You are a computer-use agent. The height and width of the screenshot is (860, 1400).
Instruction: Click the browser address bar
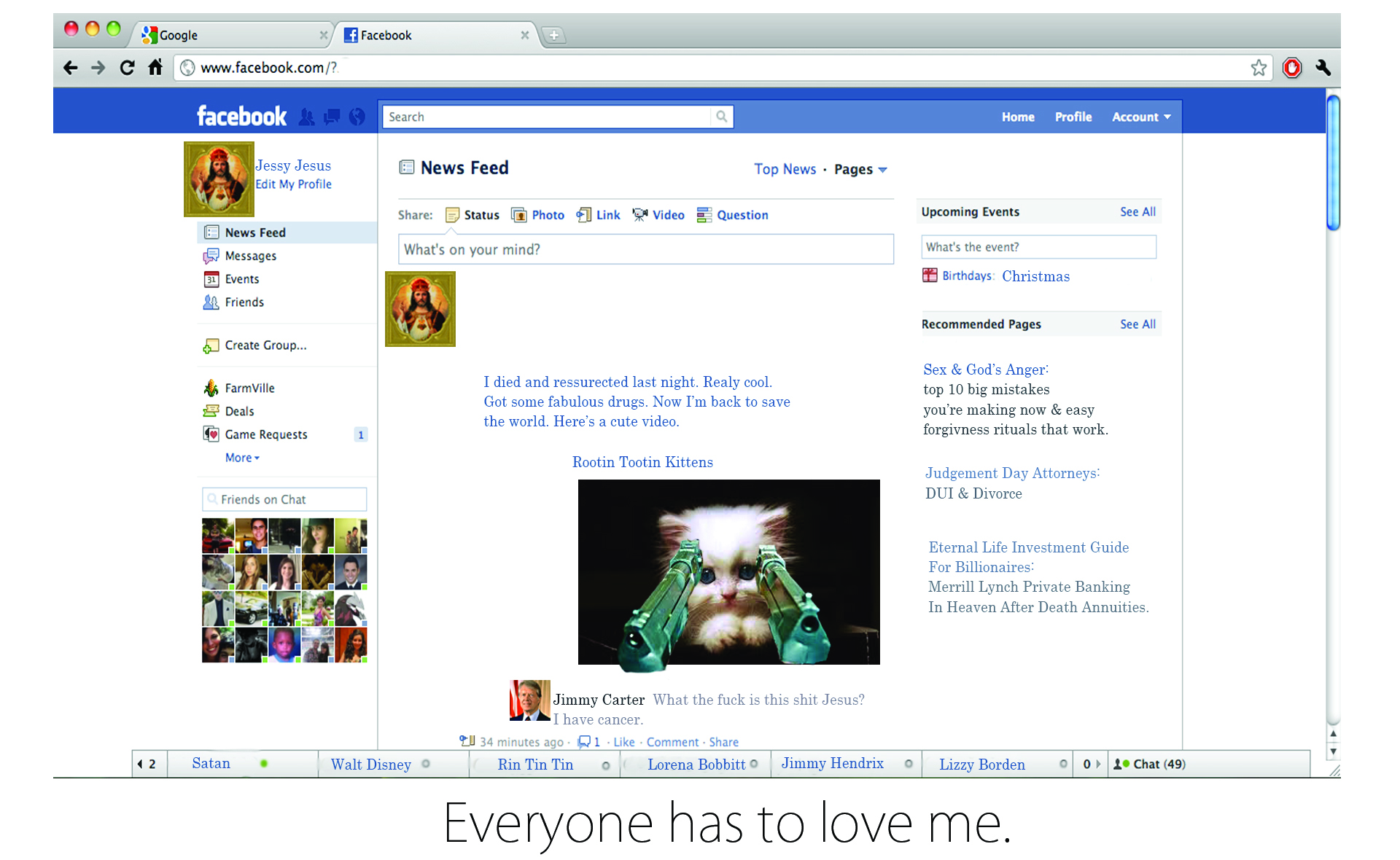[722, 68]
